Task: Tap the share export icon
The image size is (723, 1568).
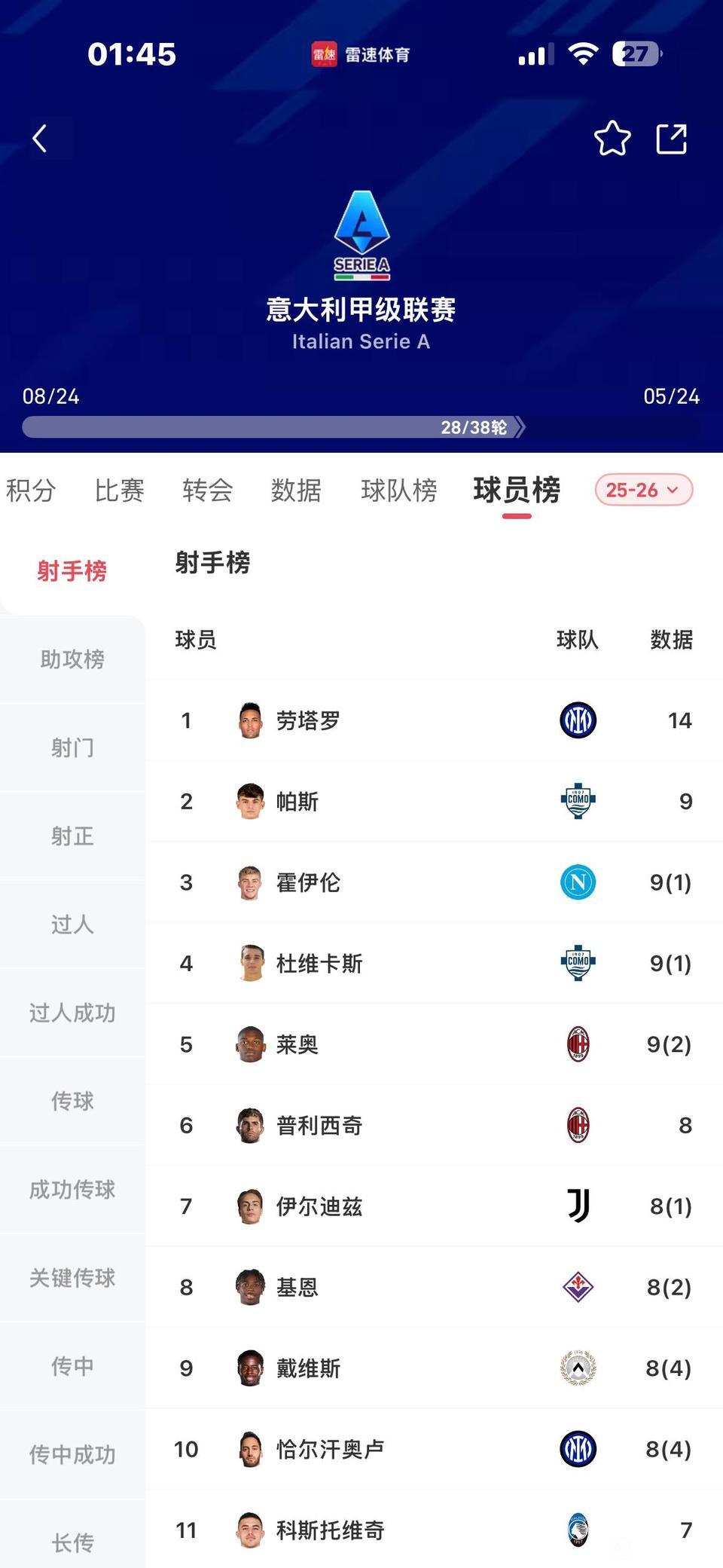Action: (671, 139)
